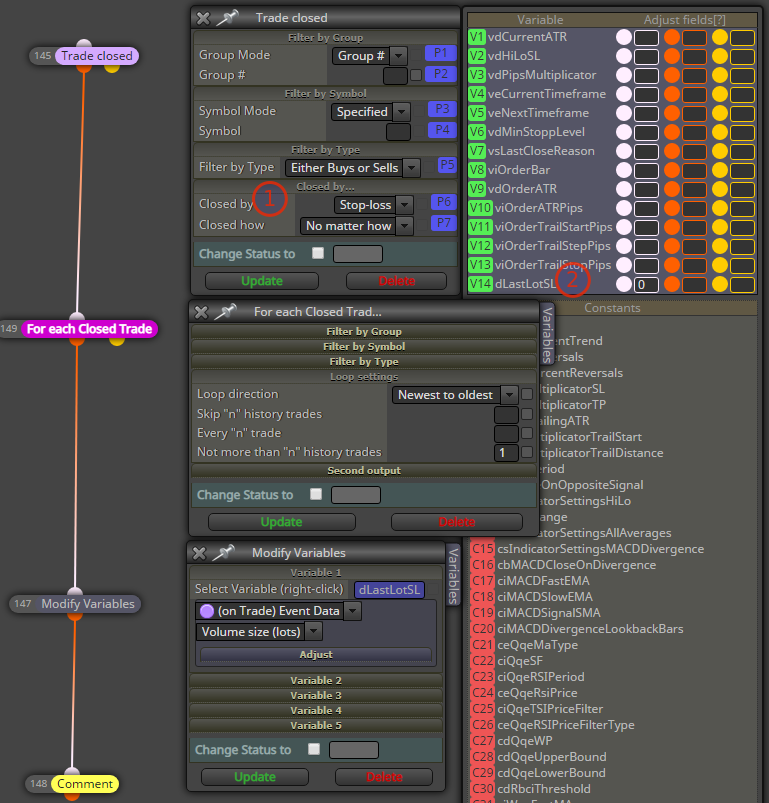Enable Change Status to checkbox in Trade closed
This screenshot has height=803, width=769.
coord(318,253)
